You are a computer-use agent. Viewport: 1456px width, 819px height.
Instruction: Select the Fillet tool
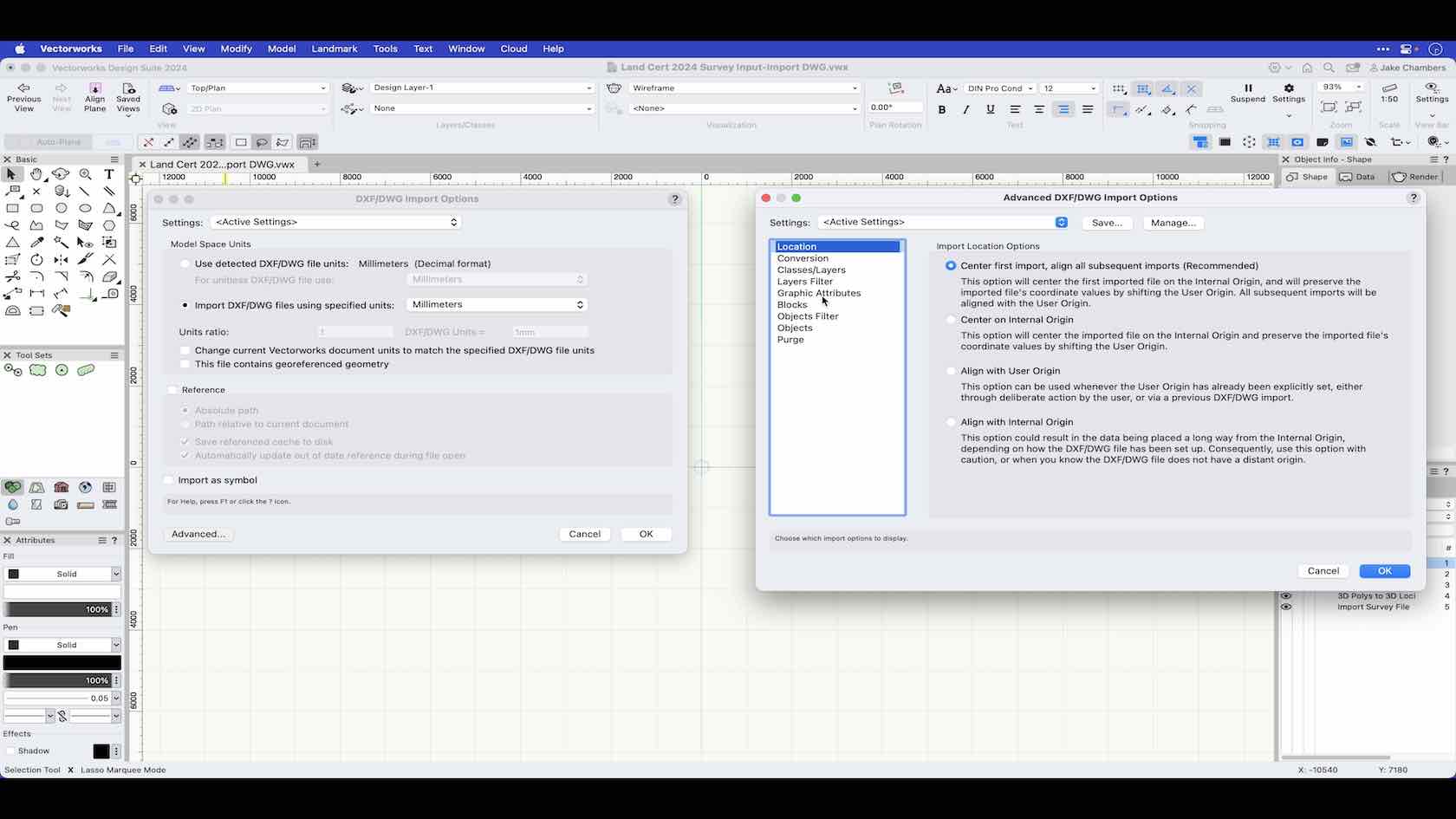[36, 276]
